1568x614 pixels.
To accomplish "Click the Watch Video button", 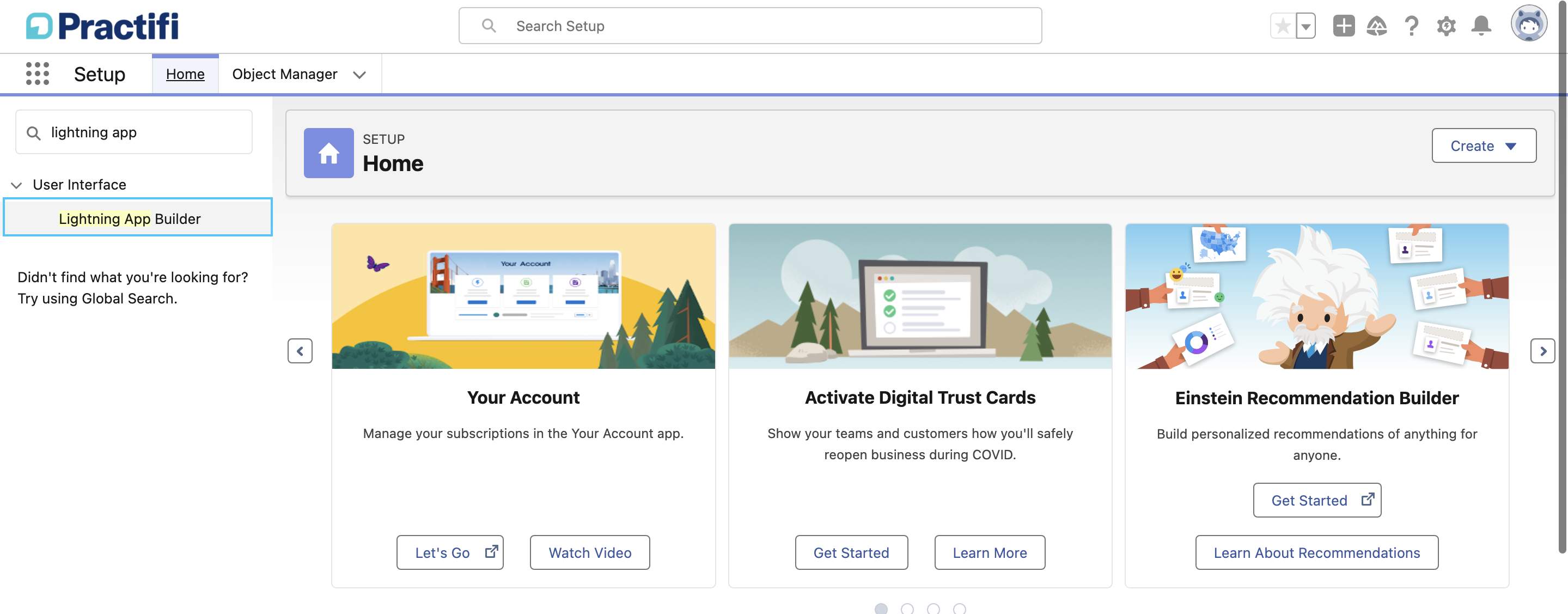I will (x=589, y=552).
